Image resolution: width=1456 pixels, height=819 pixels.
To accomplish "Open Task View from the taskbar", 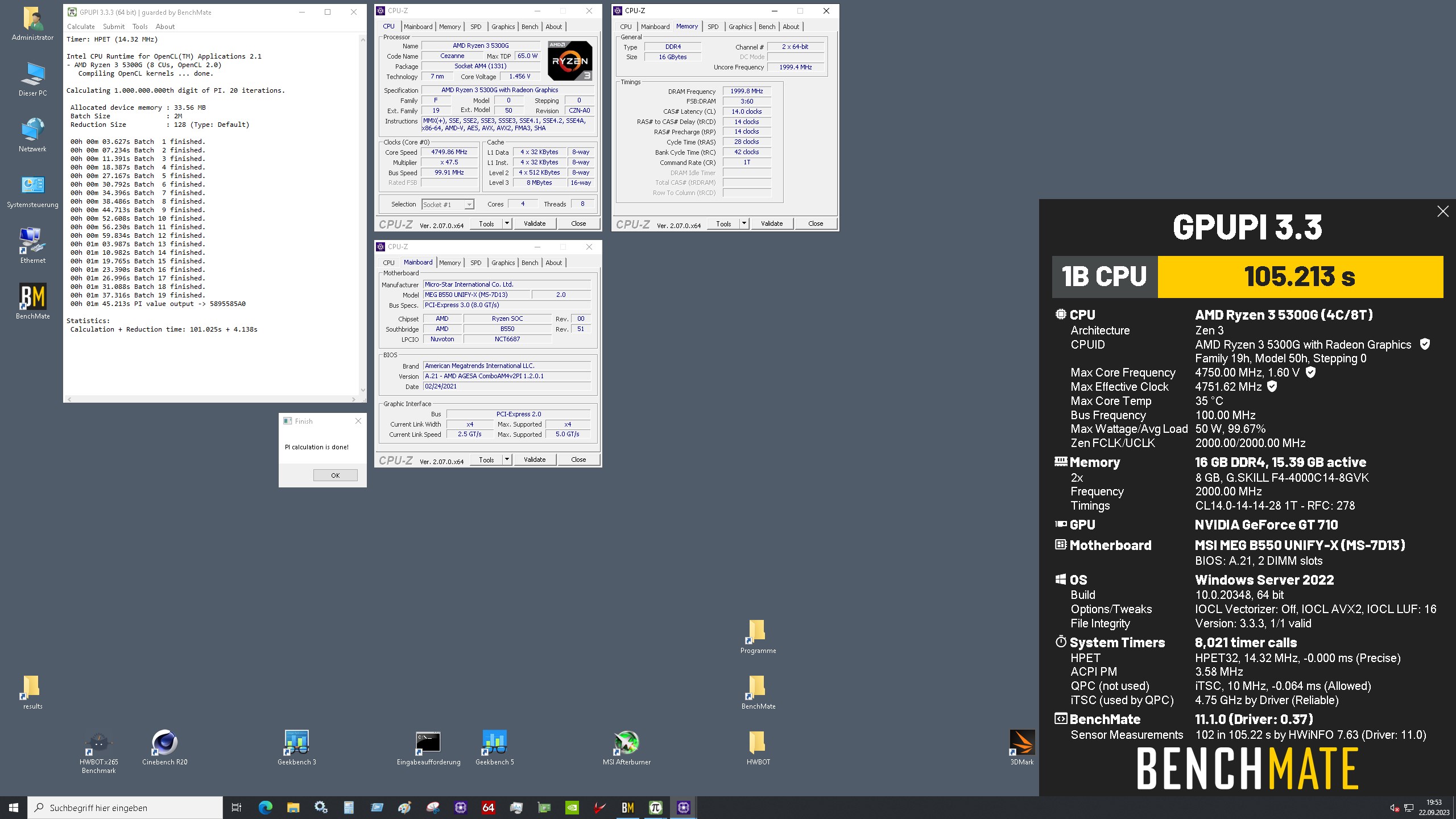I will click(237, 807).
